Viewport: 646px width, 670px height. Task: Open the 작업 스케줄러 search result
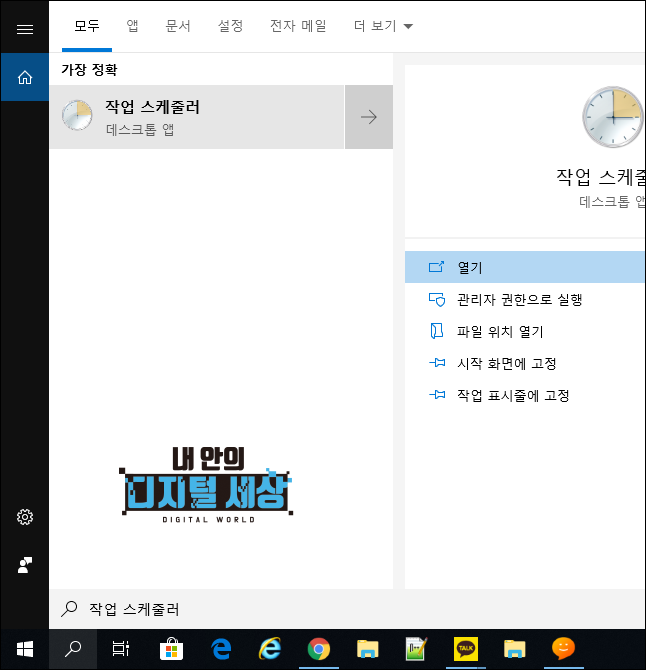pos(197,117)
